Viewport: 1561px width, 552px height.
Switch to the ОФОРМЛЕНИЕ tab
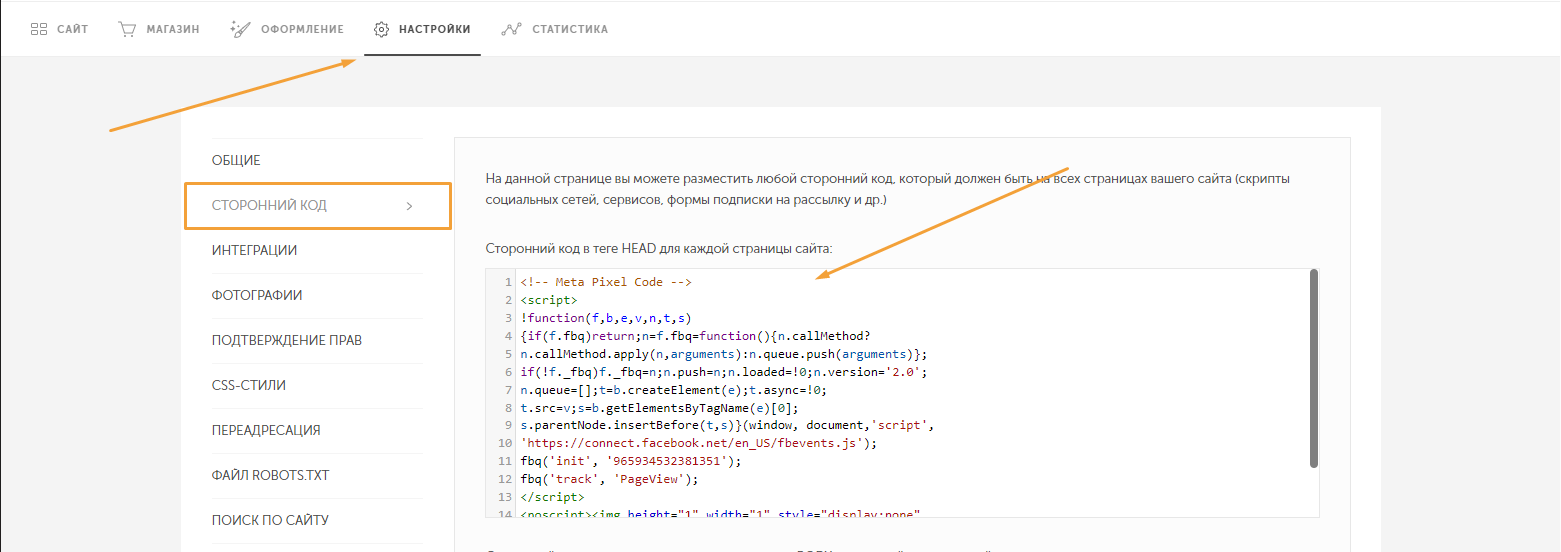click(x=287, y=29)
